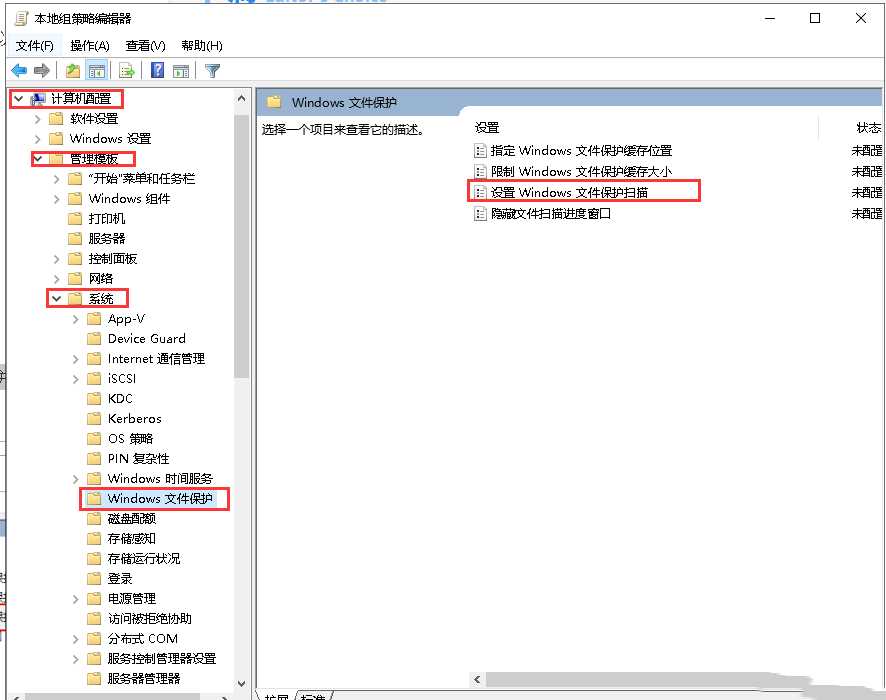The image size is (886, 700).
Task: Click the Forward arrow toolbar icon
Action: pyautogui.click(x=42, y=71)
